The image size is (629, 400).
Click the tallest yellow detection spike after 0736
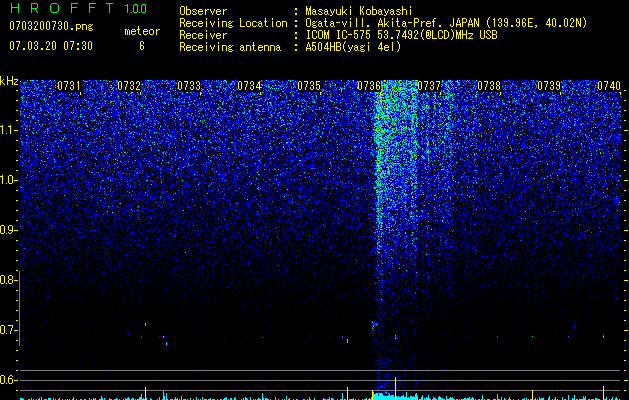point(396,387)
